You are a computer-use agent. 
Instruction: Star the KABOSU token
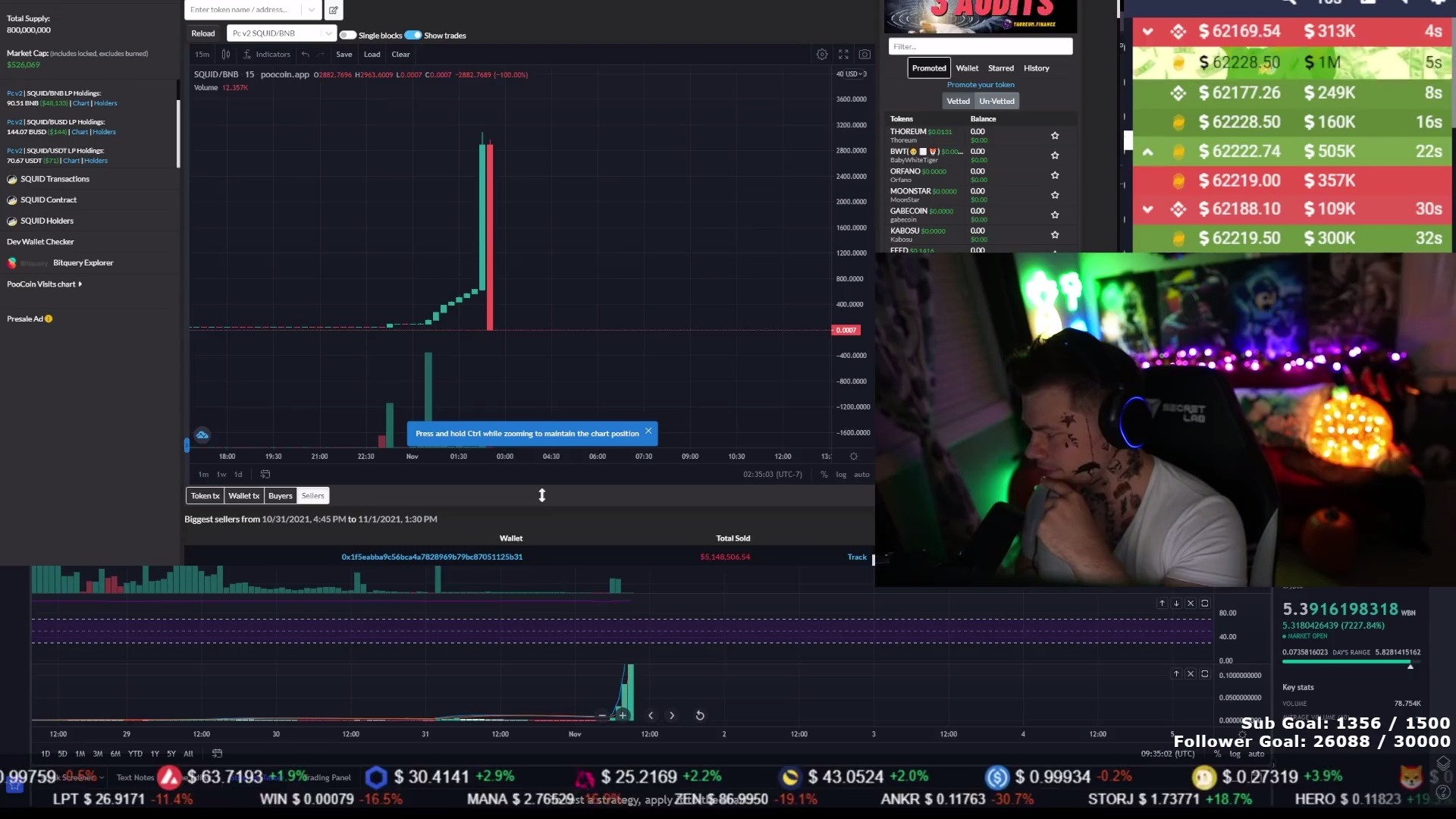[x=1055, y=235]
